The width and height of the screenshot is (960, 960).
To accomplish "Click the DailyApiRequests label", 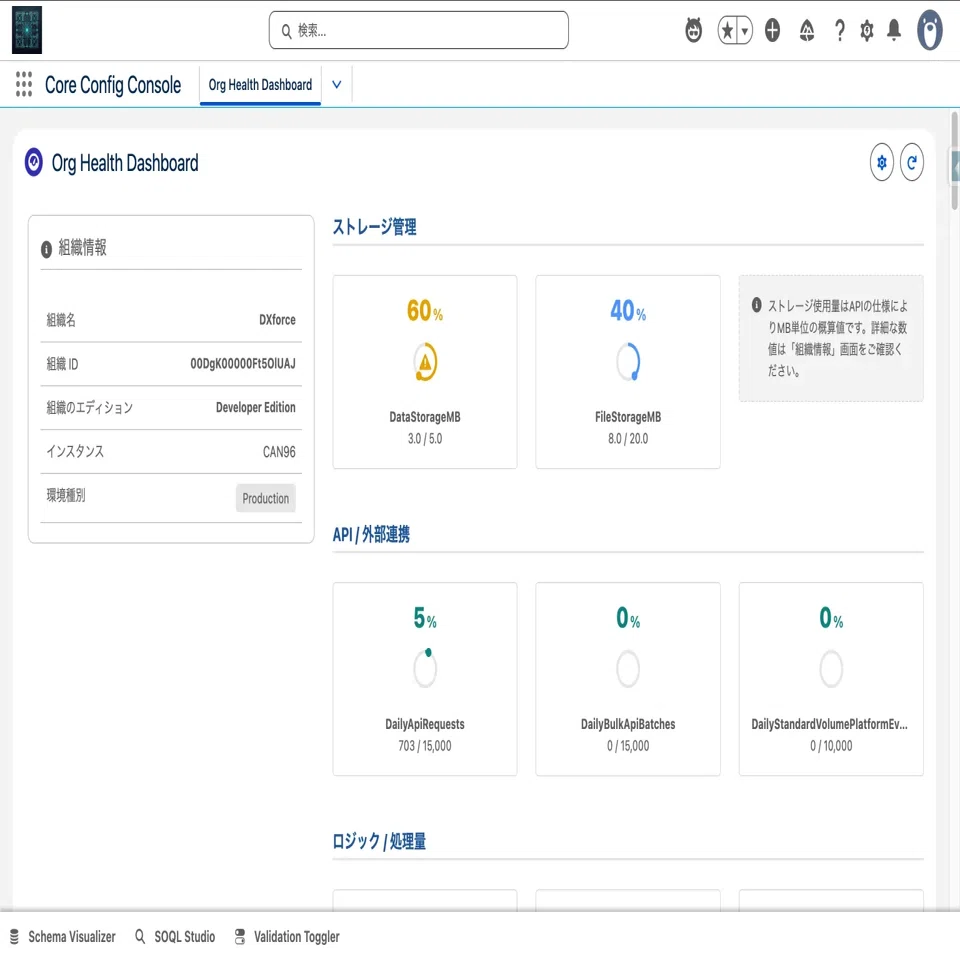I will [425, 724].
